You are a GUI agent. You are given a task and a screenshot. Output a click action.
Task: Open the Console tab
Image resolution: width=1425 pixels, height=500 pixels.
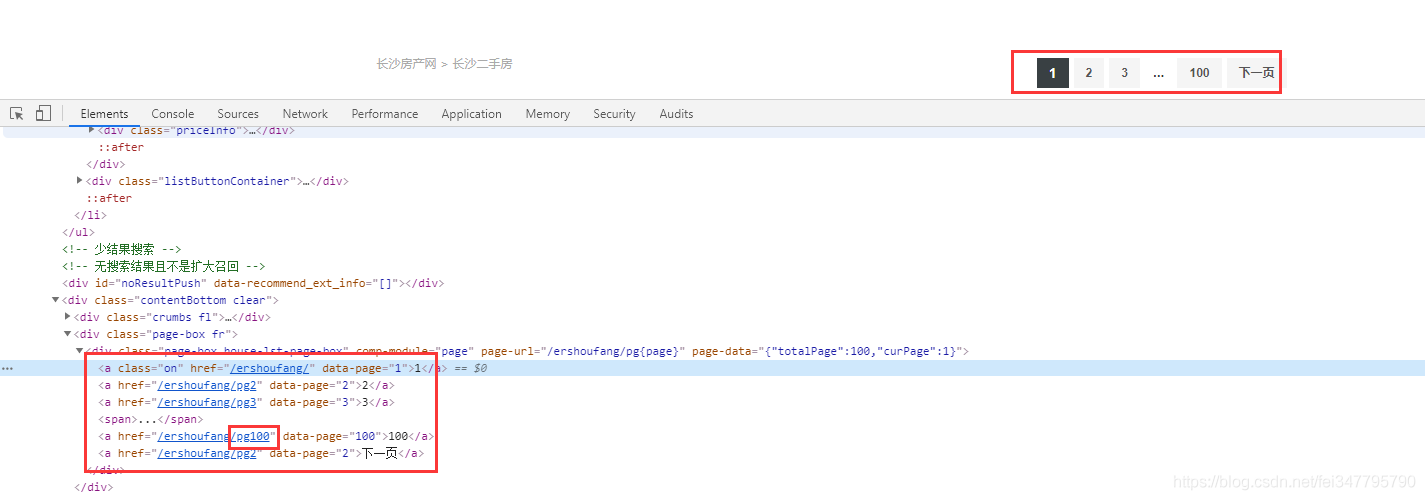(x=173, y=114)
